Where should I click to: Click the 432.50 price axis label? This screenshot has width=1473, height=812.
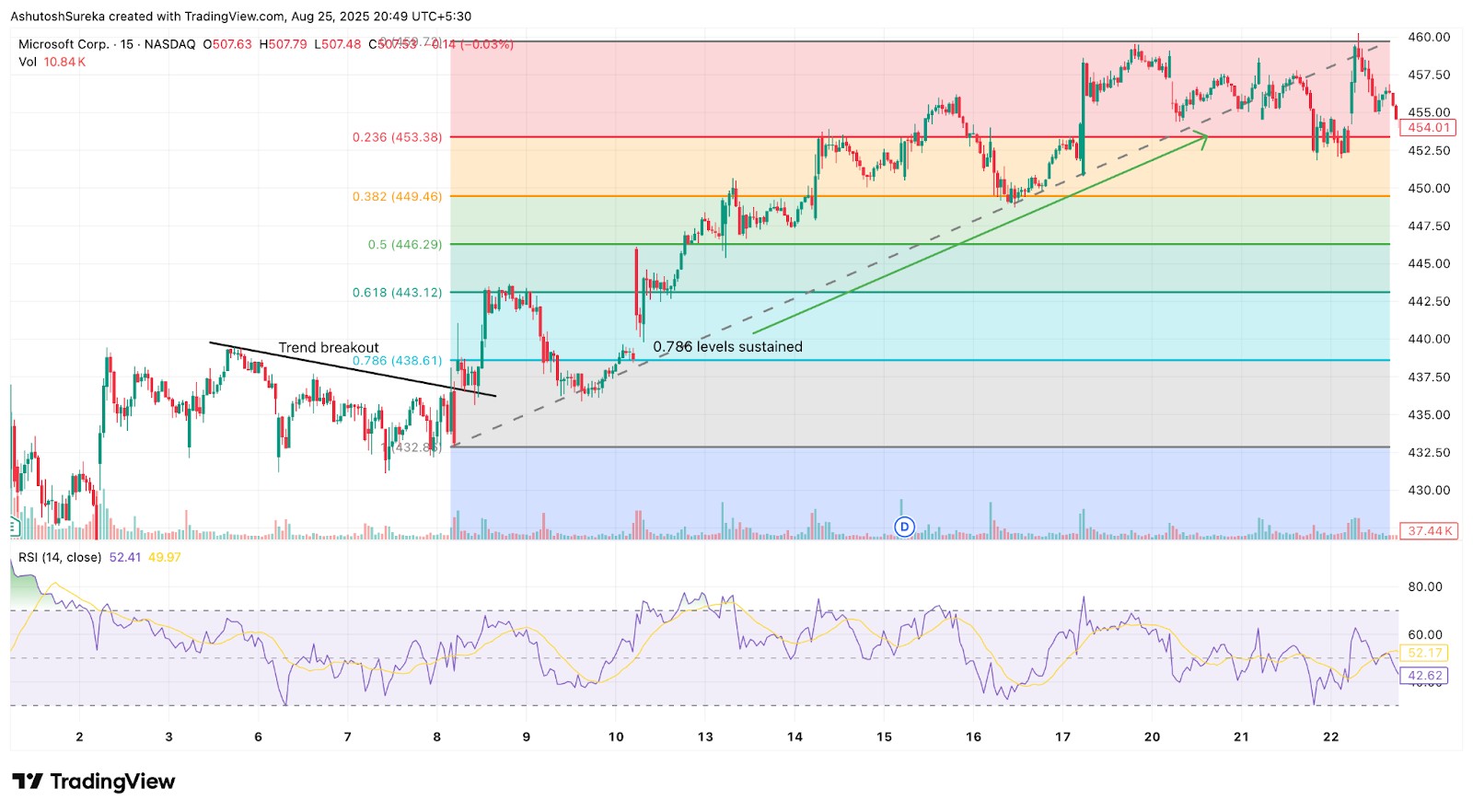click(1429, 453)
